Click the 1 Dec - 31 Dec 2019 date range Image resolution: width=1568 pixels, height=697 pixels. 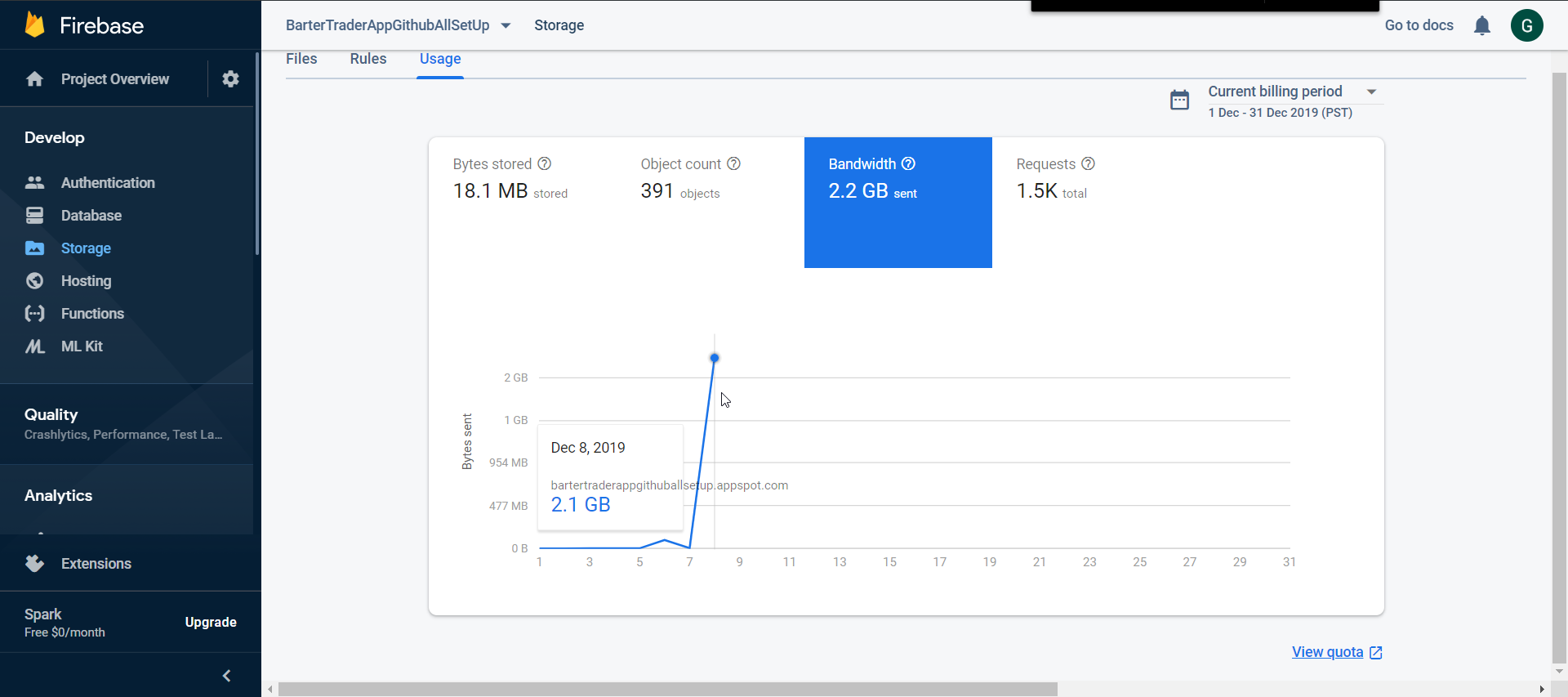click(x=1281, y=113)
